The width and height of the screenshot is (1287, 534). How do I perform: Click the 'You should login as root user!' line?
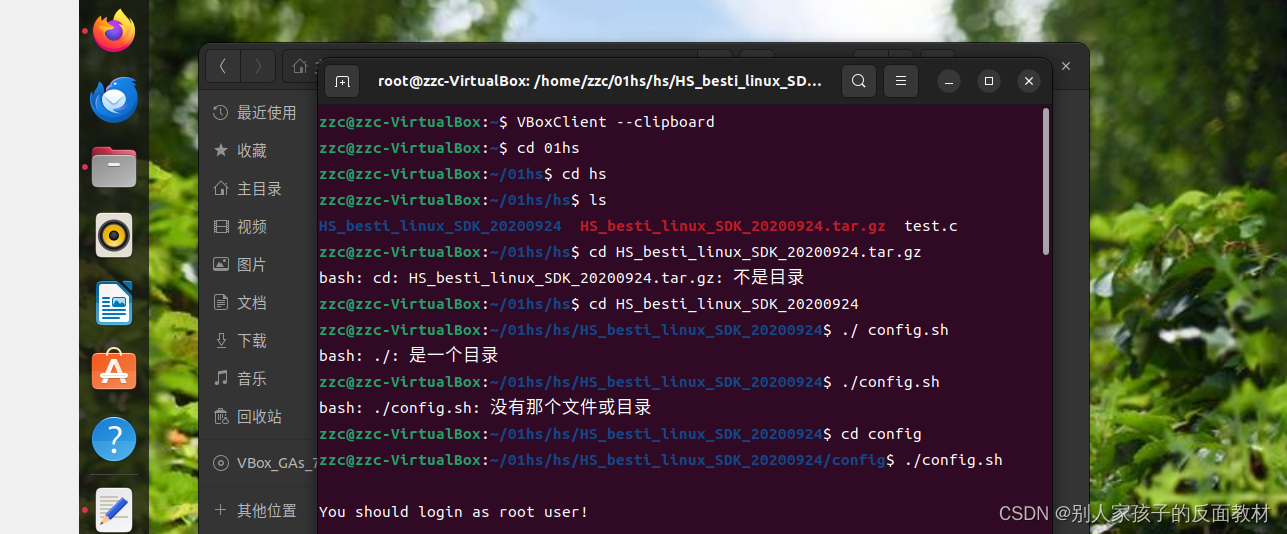[454, 512]
